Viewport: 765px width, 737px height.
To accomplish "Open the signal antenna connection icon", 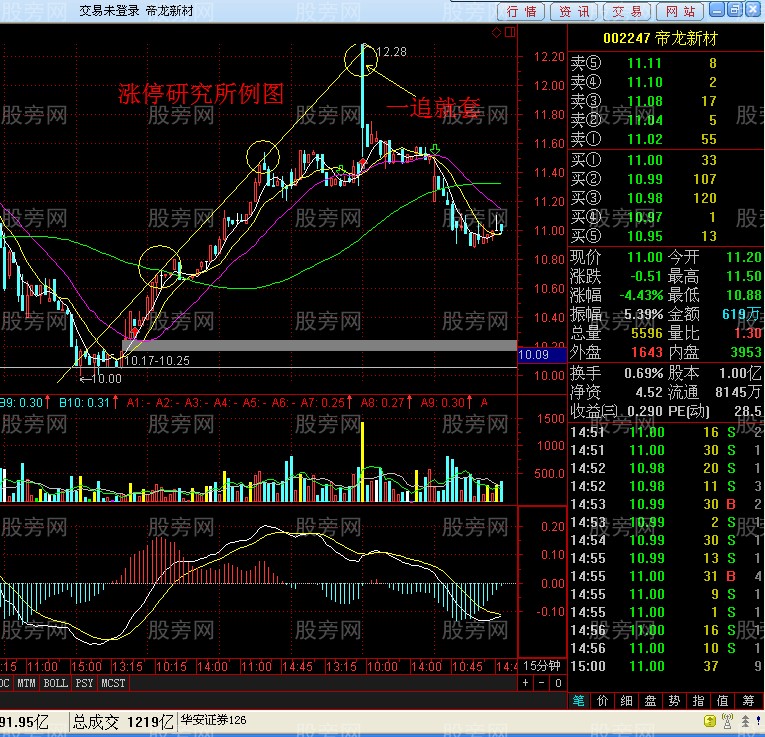I will coord(727,720).
